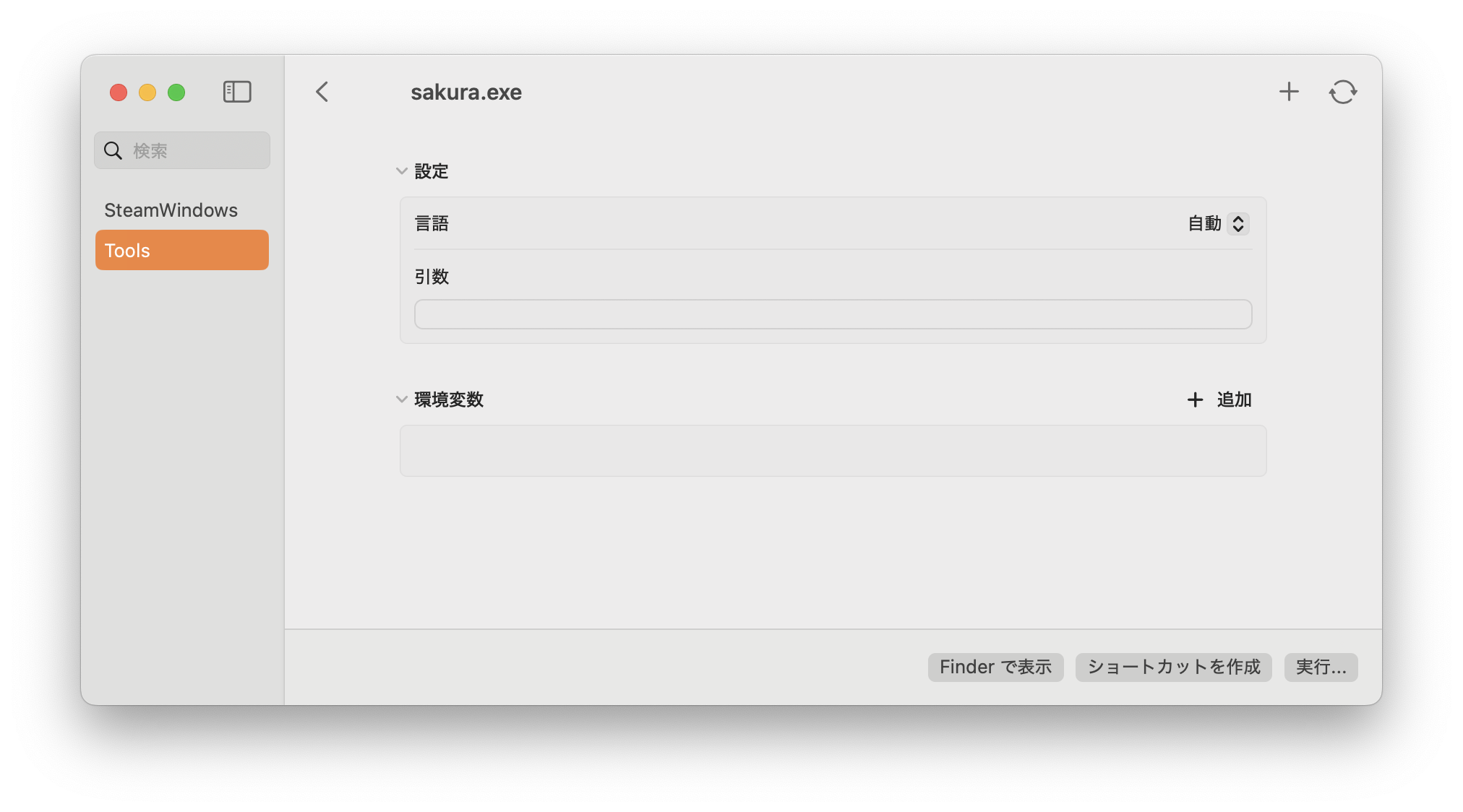Select the Tools sidebar item
1463x812 pixels.
[x=182, y=250]
